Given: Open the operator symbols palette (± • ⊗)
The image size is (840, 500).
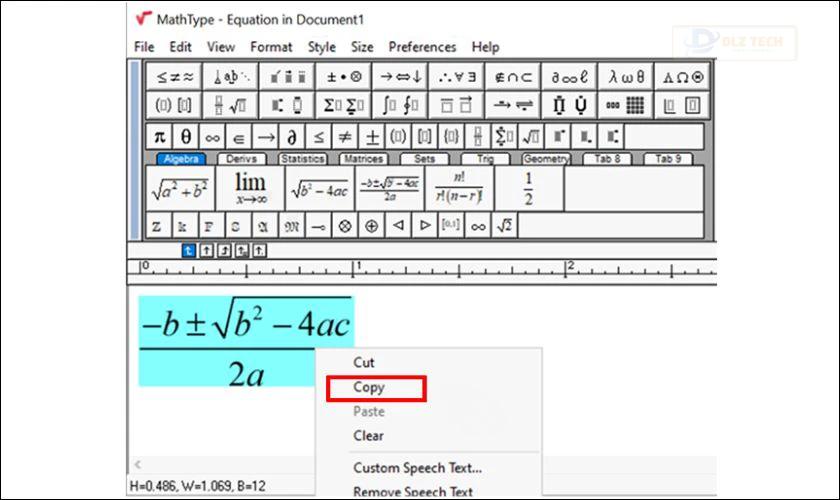Looking at the screenshot, I should tap(344, 77).
